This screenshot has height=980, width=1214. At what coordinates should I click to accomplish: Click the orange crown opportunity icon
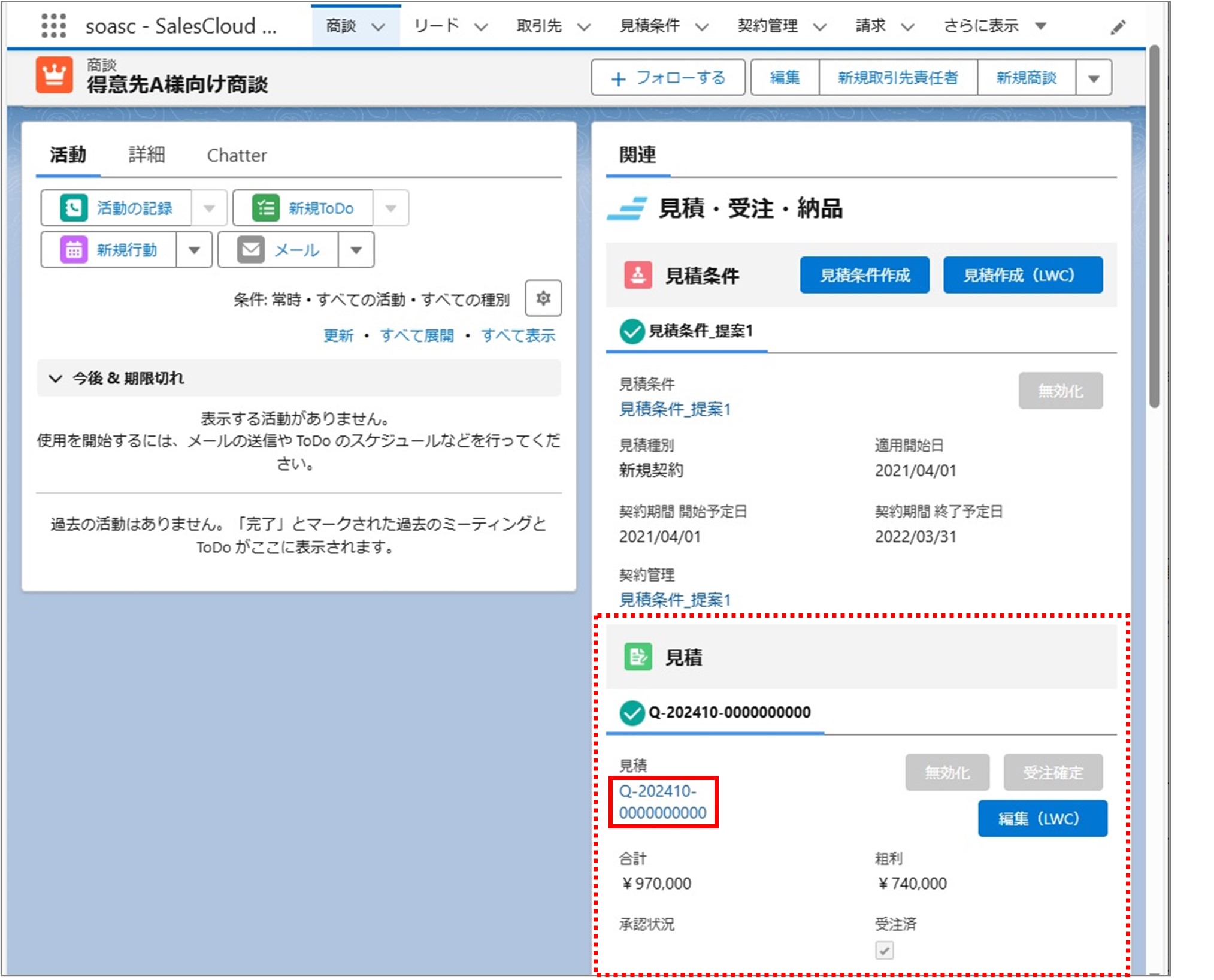click(55, 75)
